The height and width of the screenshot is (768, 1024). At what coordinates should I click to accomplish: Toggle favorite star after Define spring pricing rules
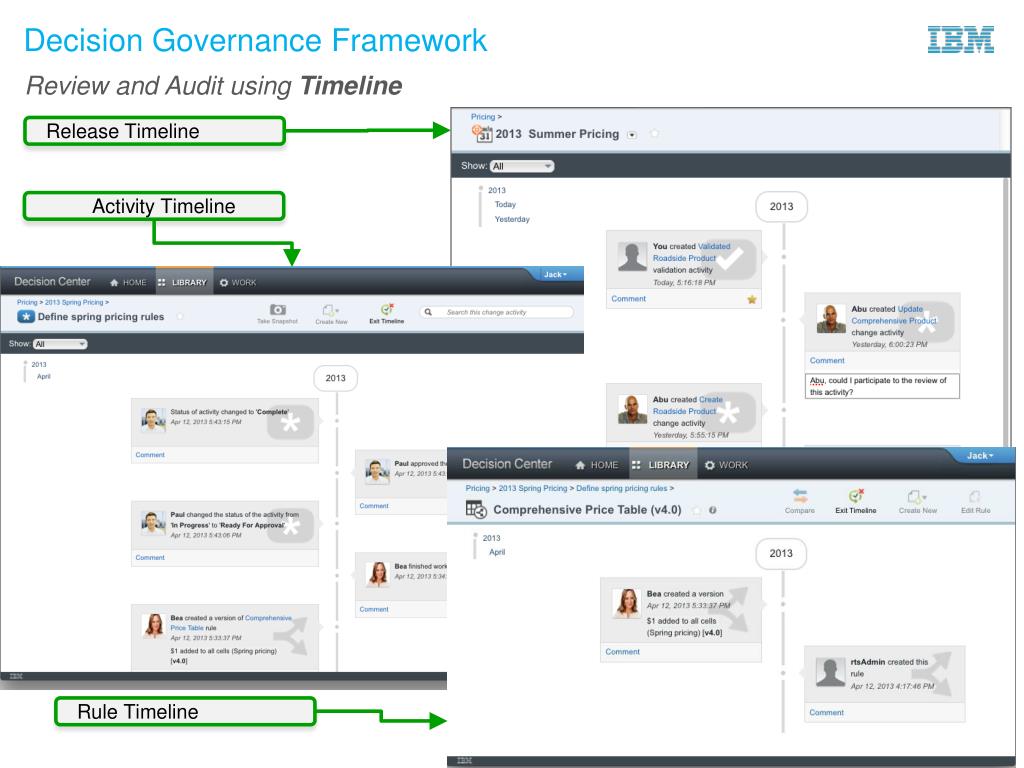[180, 317]
